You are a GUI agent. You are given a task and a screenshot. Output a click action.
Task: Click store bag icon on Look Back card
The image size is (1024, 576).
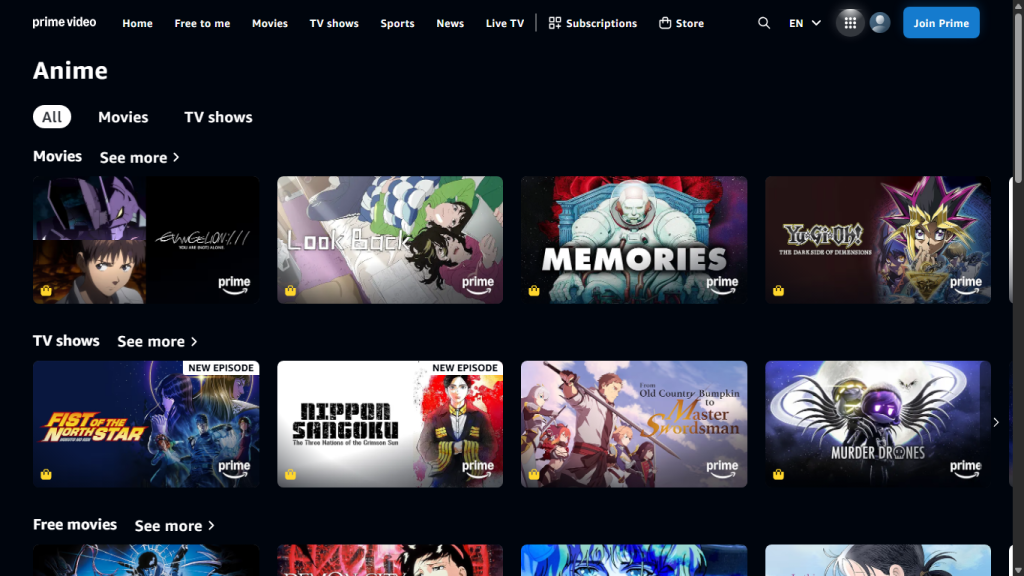click(x=290, y=291)
